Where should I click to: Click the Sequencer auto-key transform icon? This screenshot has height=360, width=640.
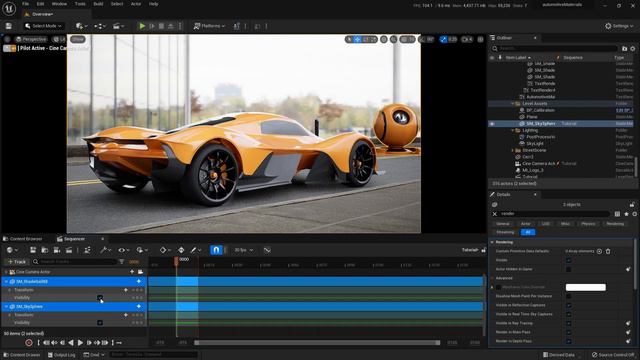tap(181, 250)
